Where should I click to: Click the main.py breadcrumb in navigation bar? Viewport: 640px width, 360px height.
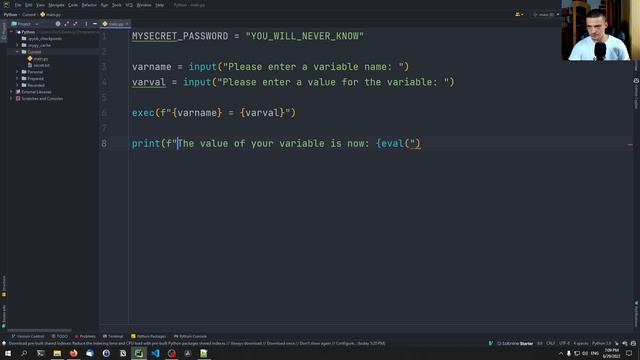(51, 14)
